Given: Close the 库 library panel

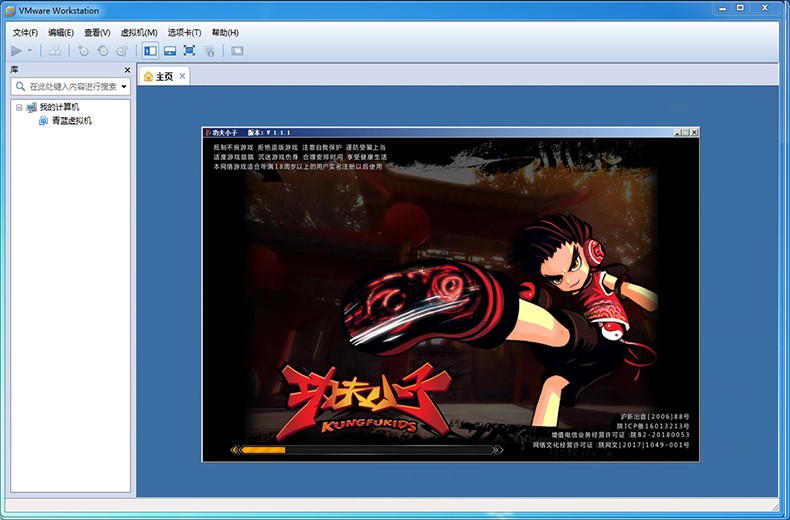Looking at the screenshot, I should pos(127,70).
